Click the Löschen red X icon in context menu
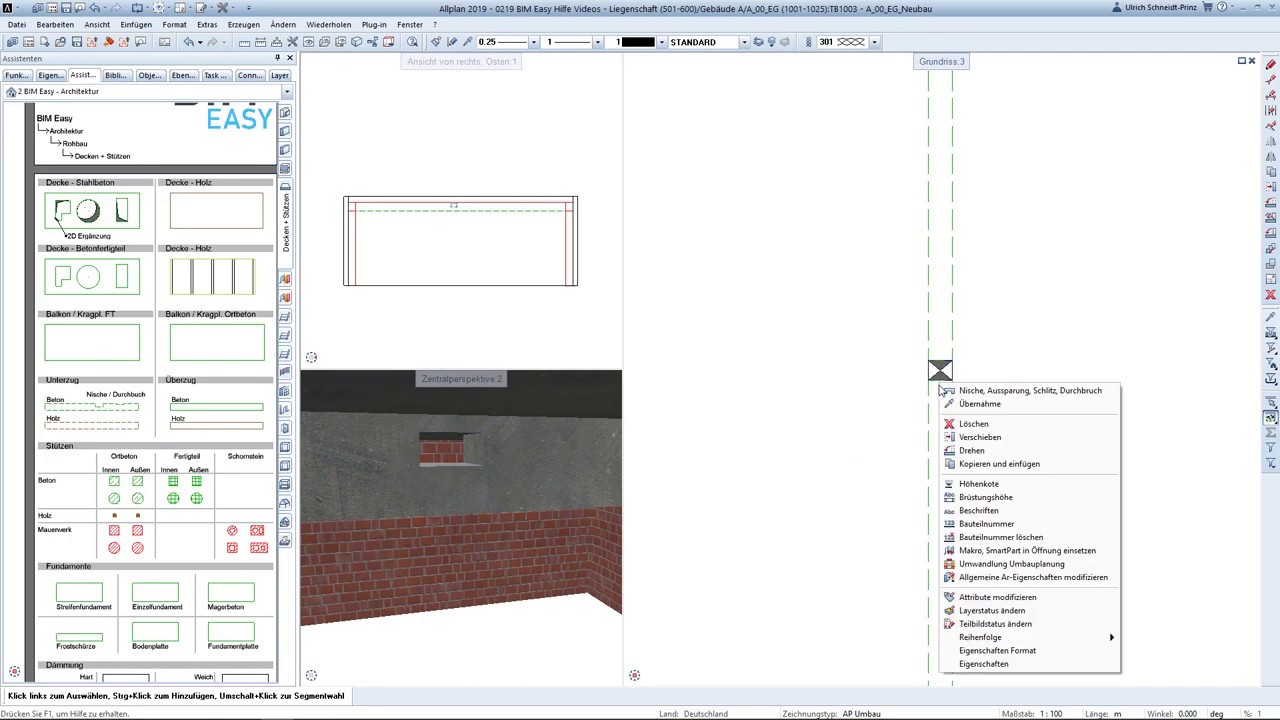 click(949, 424)
